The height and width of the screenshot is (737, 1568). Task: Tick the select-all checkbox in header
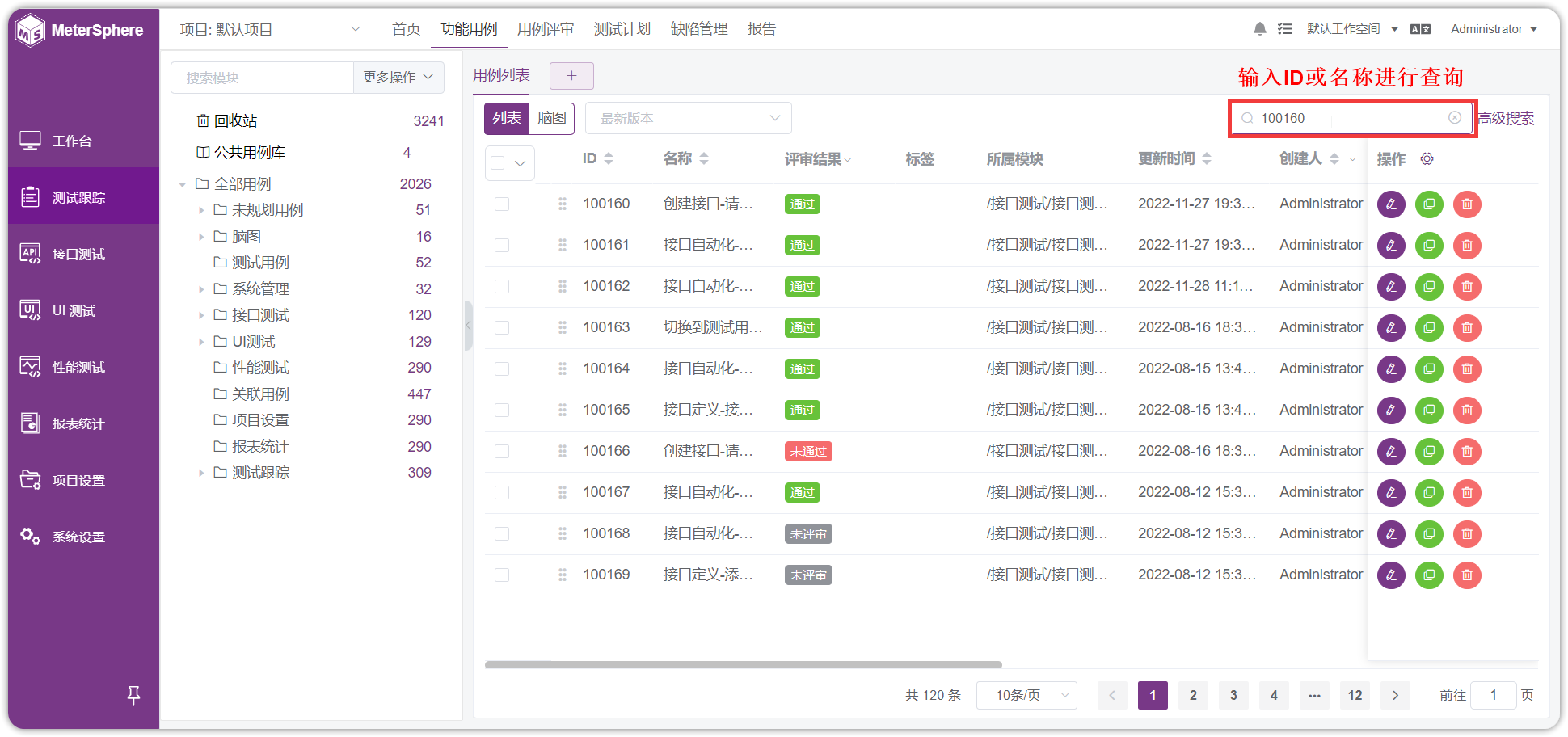tap(498, 163)
